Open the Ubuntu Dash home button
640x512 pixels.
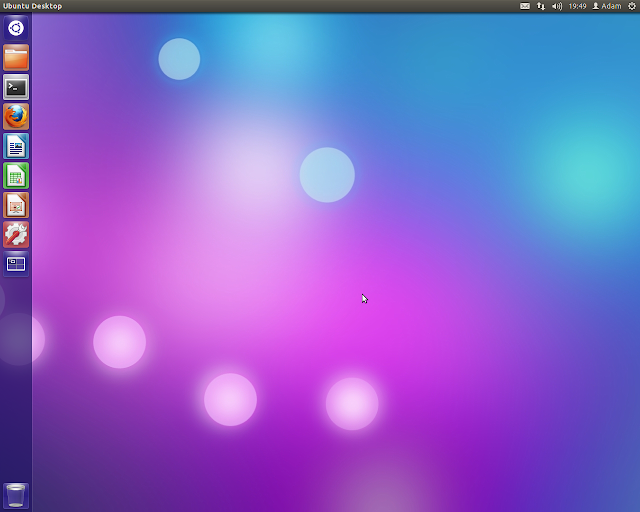click(16, 28)
